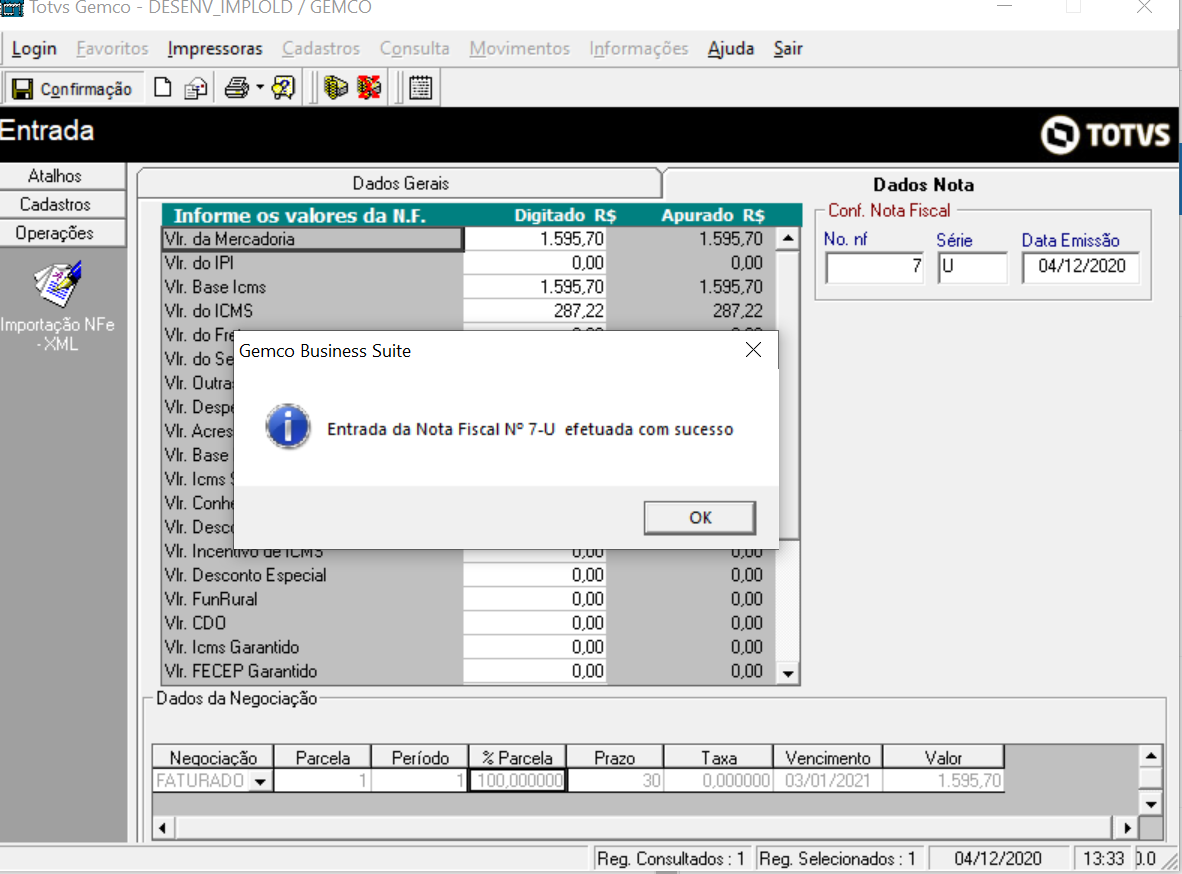1182x874 pixels.
Task: Open the Cadastros menu in menu bar
Action: 321,49
